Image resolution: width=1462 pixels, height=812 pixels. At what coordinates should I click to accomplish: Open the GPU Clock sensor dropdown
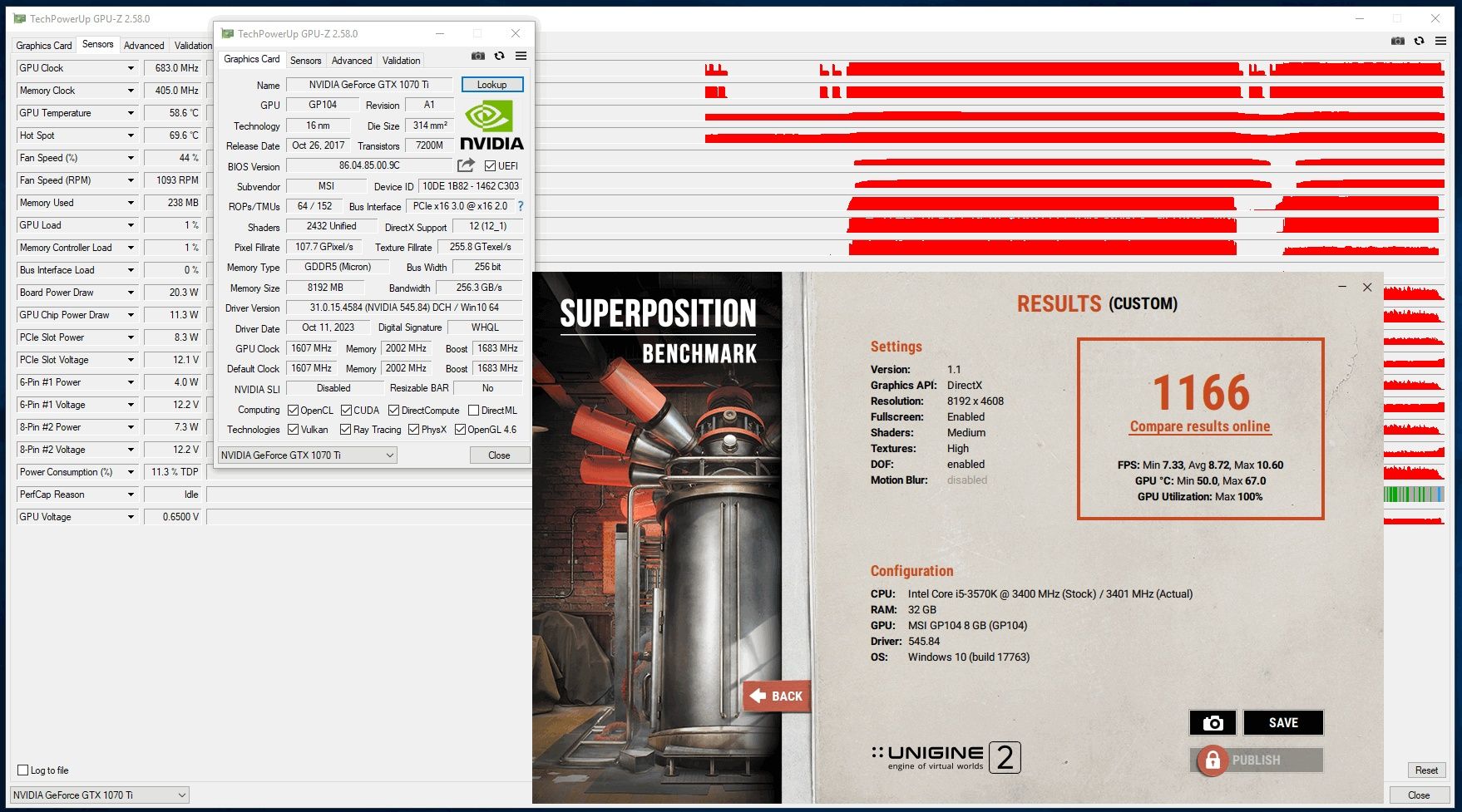pos(131,68)
